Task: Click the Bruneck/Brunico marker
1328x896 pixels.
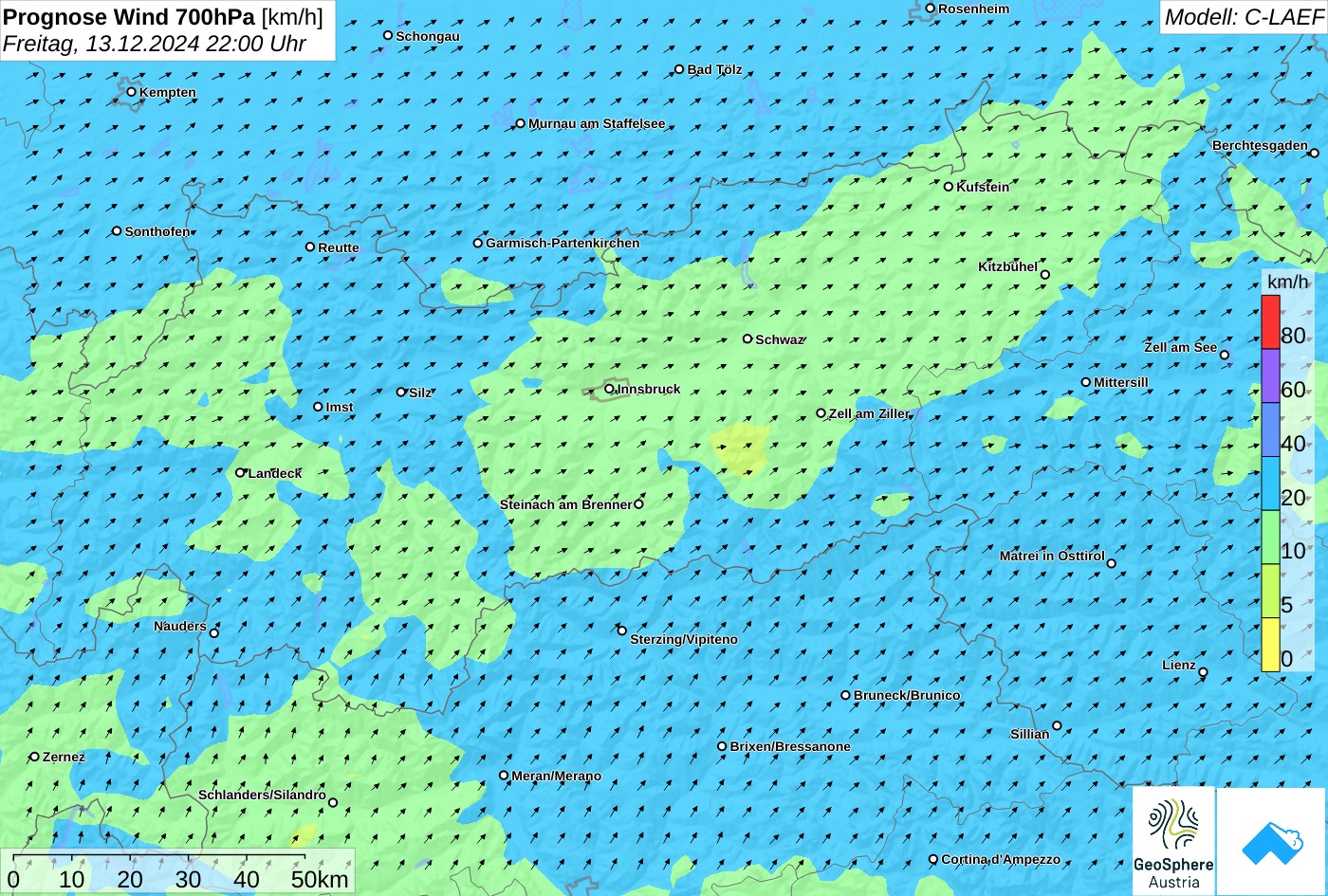Action: point(845,695)
